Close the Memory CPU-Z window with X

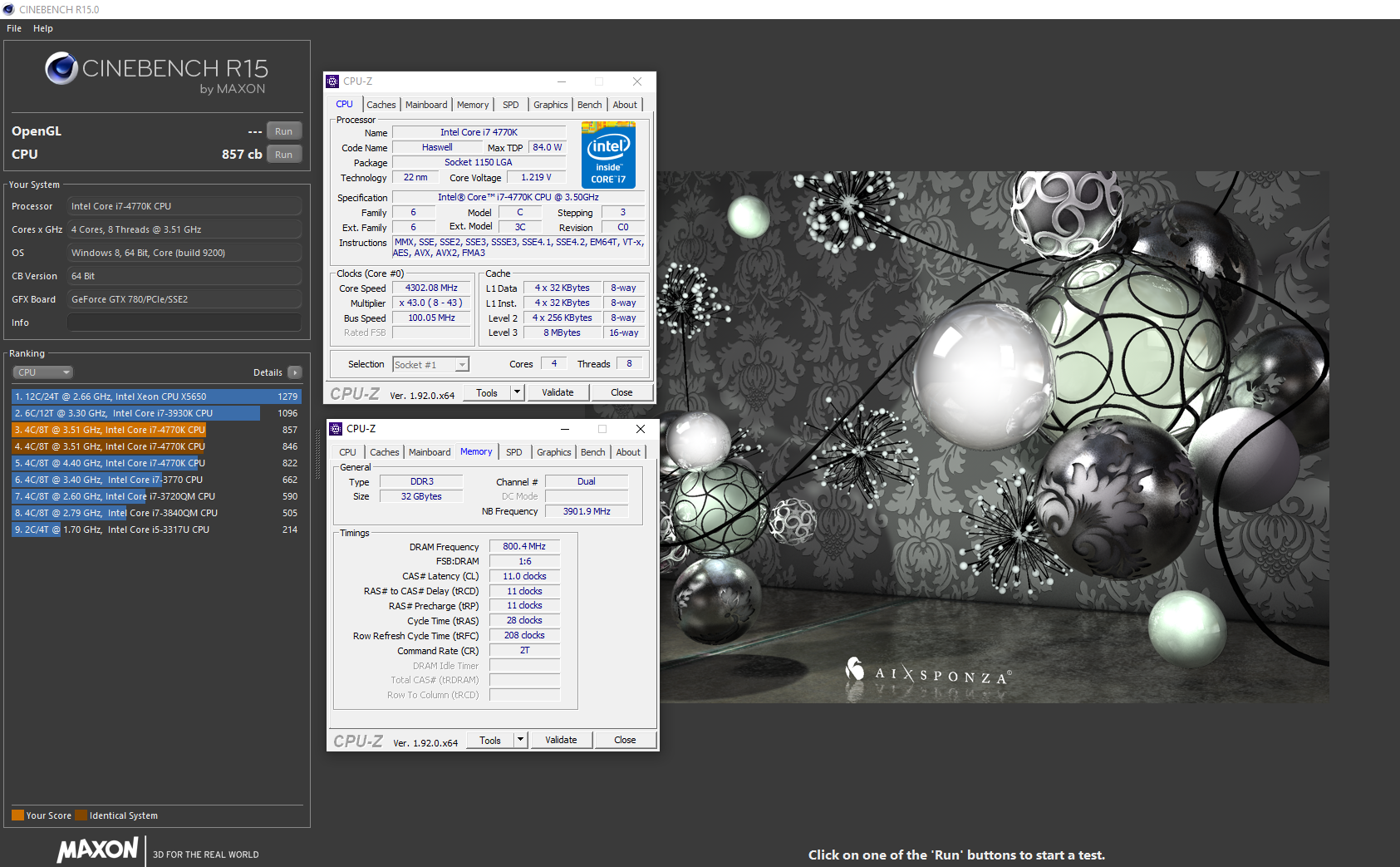641,429
